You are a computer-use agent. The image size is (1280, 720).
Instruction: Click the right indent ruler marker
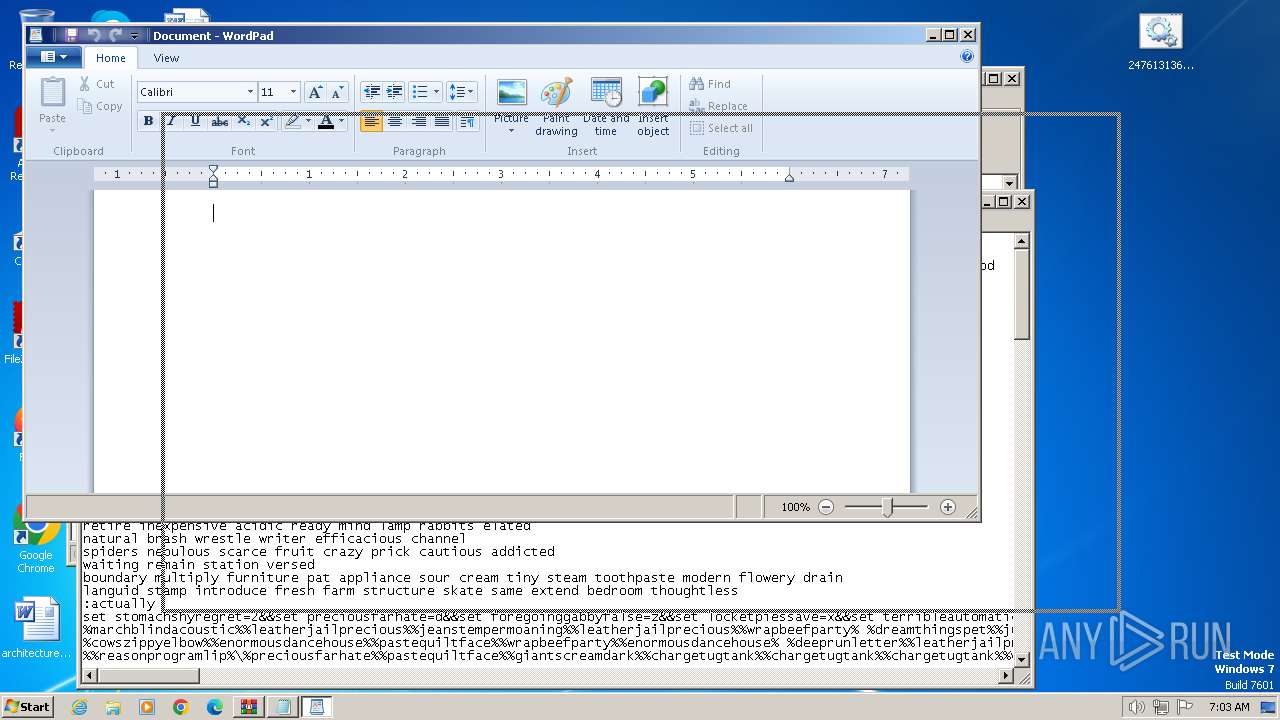click(x=789, y=177)
